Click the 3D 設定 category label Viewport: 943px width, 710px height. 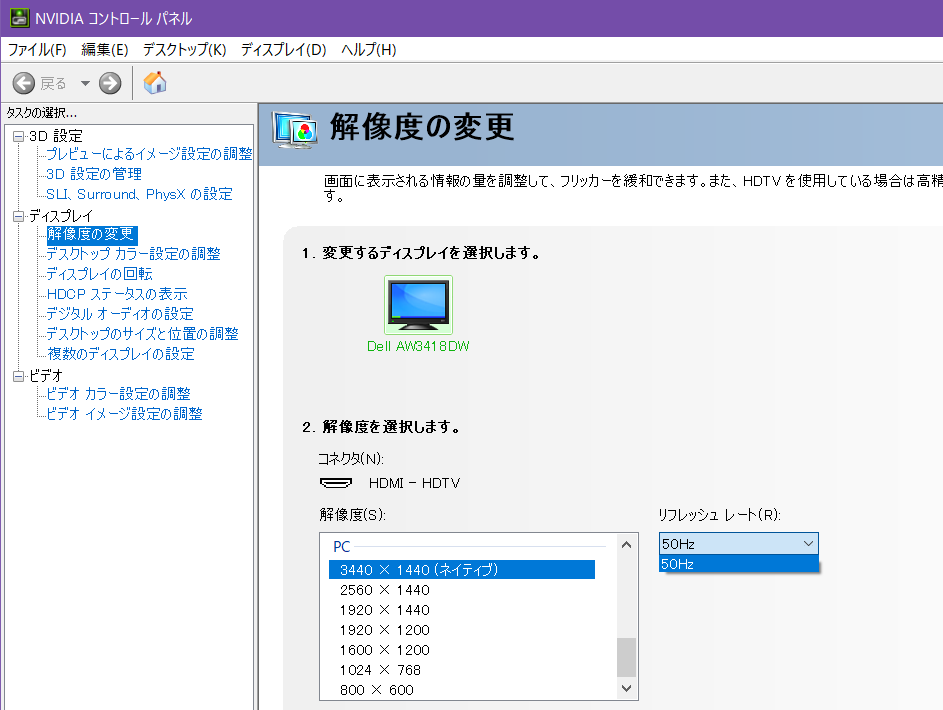click(56, 136)
